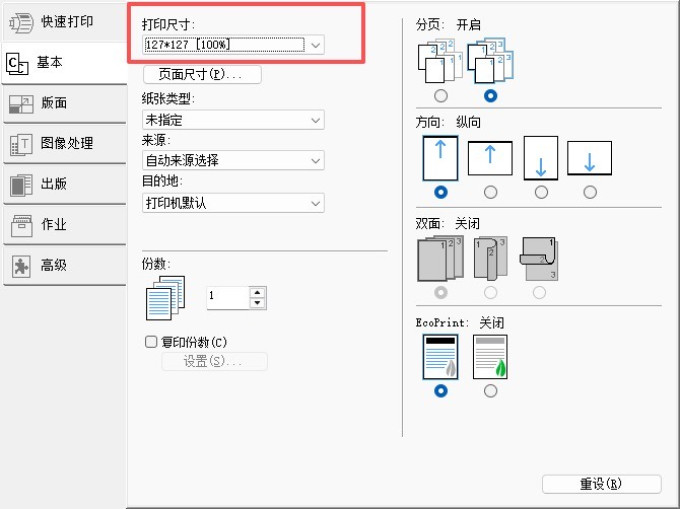Expand the 纸张类型 dropdown showing 未指定
The image size is (680, 509).
[233, 120]
